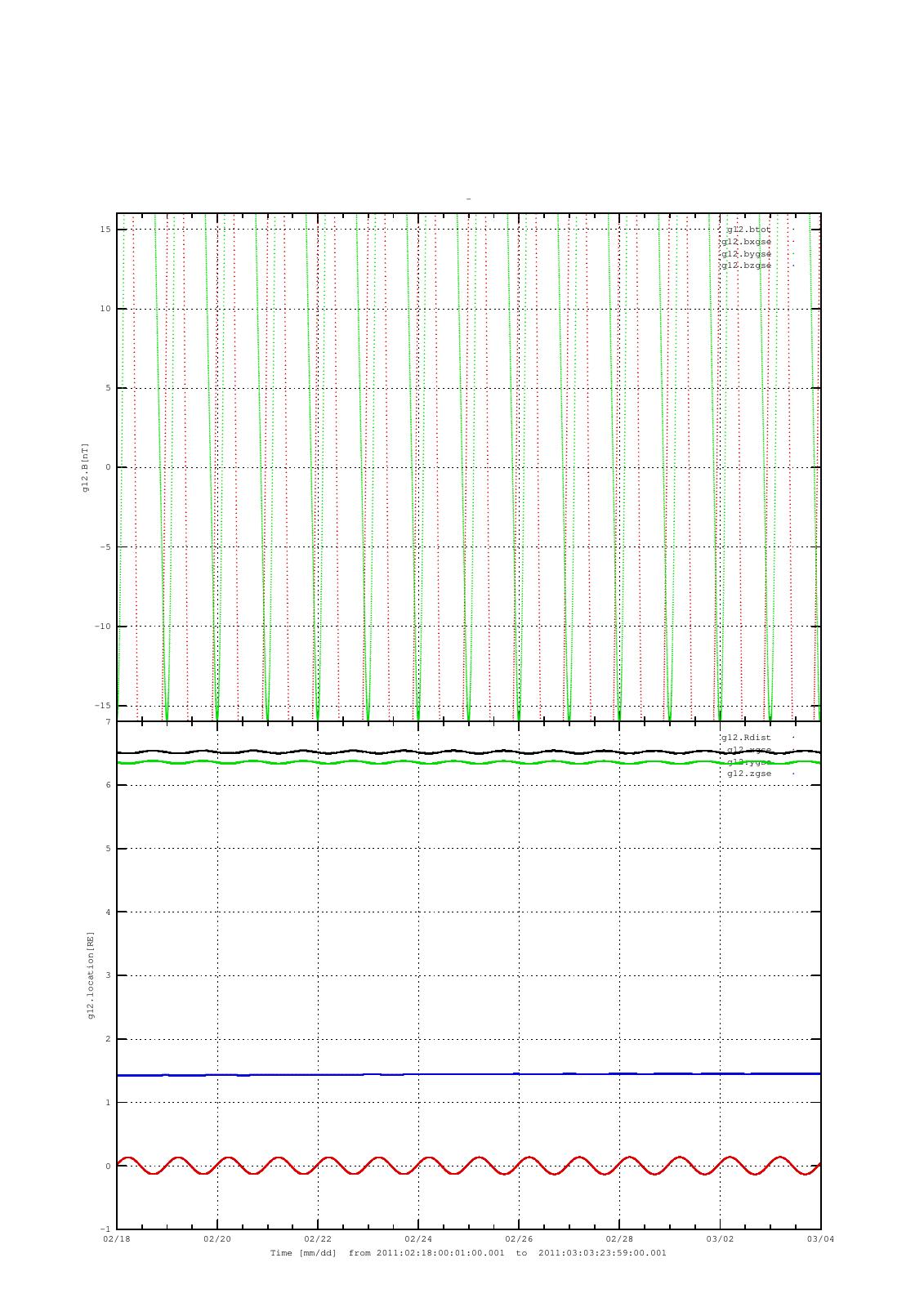Click the g12.btot legend entry
The width and height of the screenshot is (924, 1307).
748,230
